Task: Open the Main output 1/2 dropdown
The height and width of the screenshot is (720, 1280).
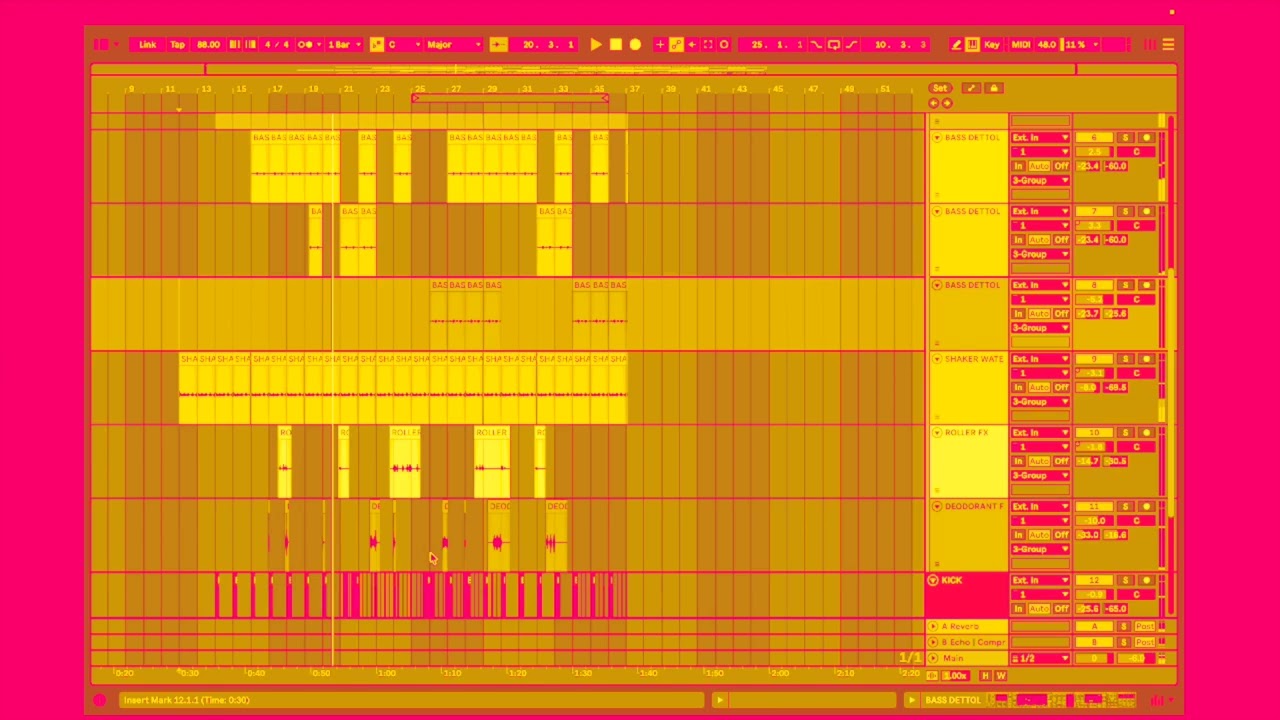Action: [x=1040, y=658]
